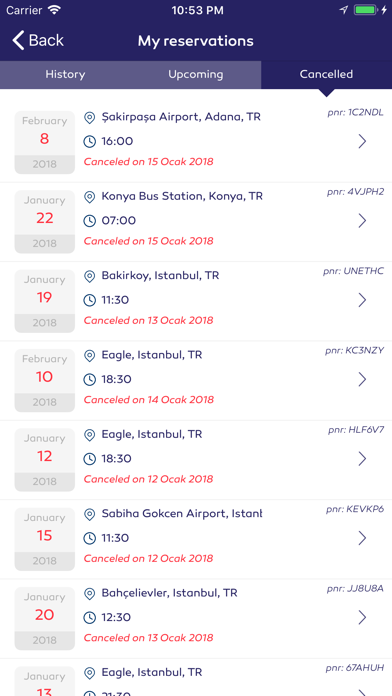Tap the location pin beside Bakirkoy, Istanbul

click(90, 277)
